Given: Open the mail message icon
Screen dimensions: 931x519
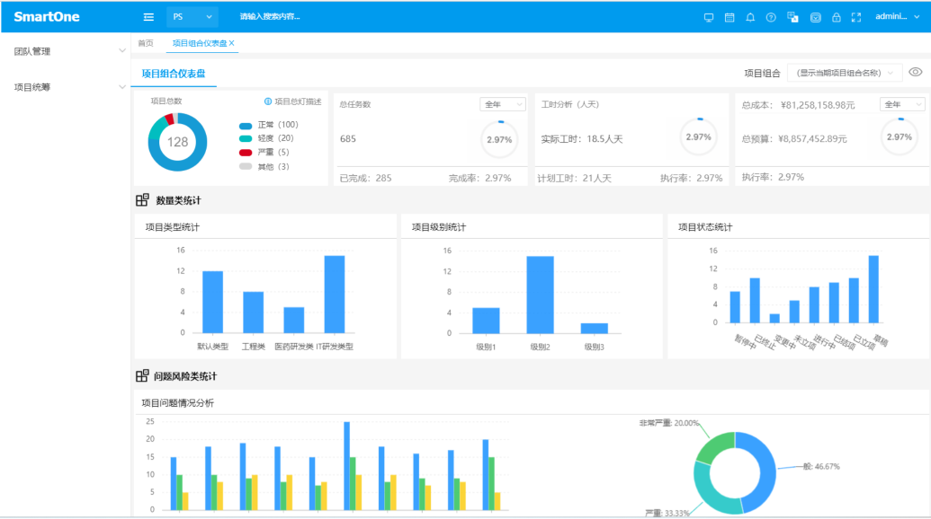Looking at the screenshot, I should point(815,17).
